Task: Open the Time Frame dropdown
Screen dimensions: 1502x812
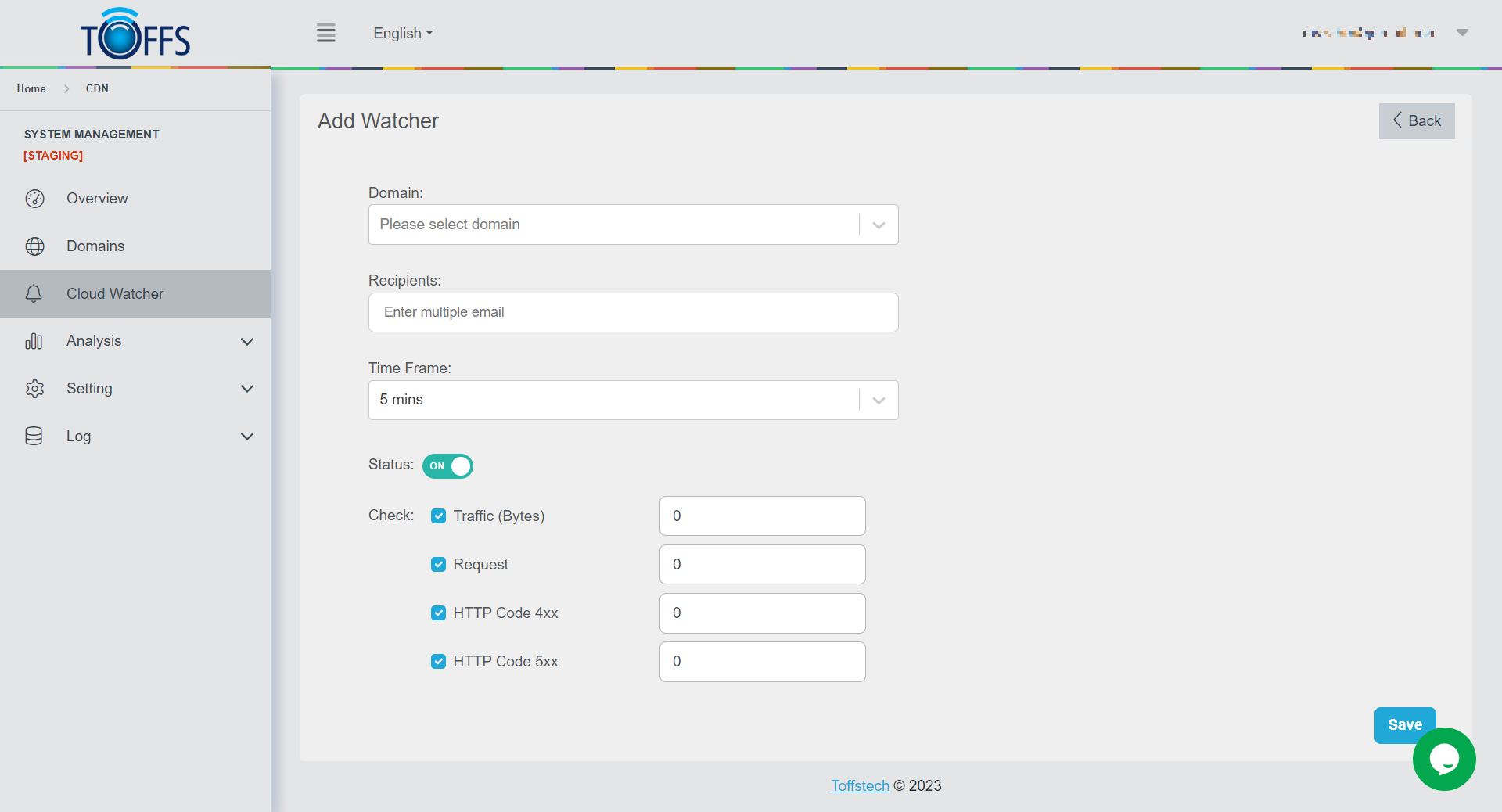Action: pos(633,400)
